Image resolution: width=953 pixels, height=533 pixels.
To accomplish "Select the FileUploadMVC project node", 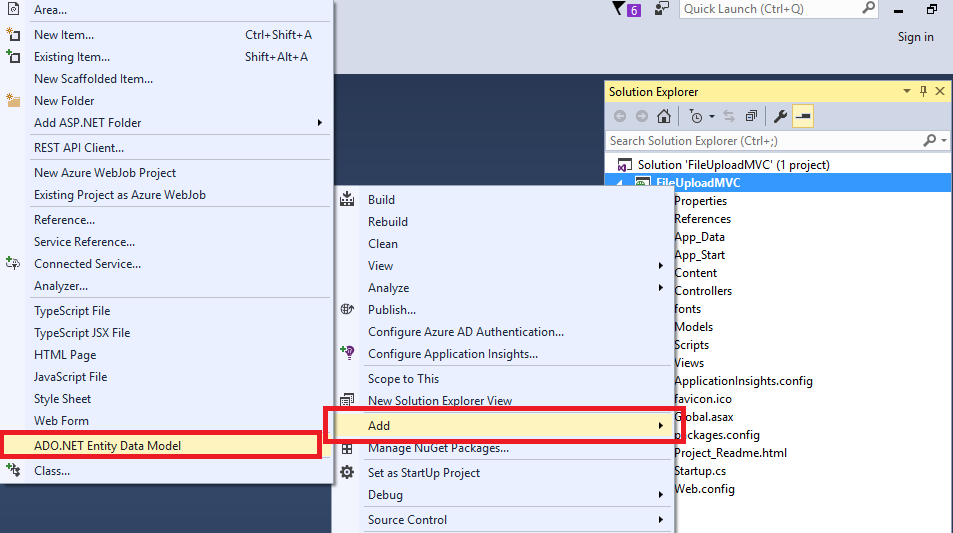I will click(x=698, y=182).
